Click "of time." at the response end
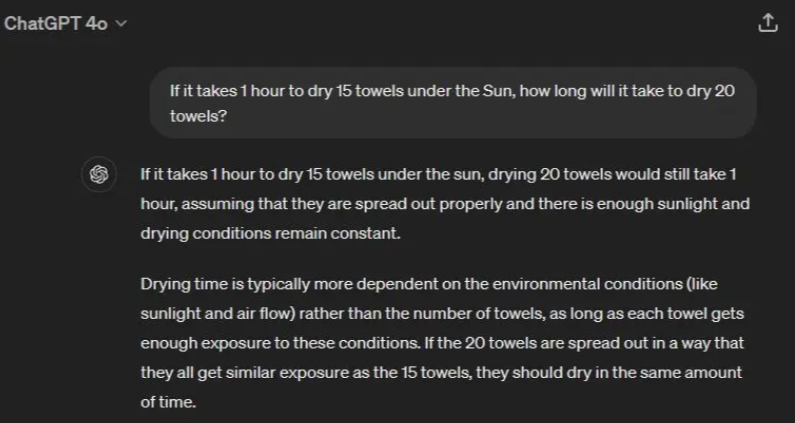Image resolution: width=795 pixels, height=423 pixels. [168, 402]
